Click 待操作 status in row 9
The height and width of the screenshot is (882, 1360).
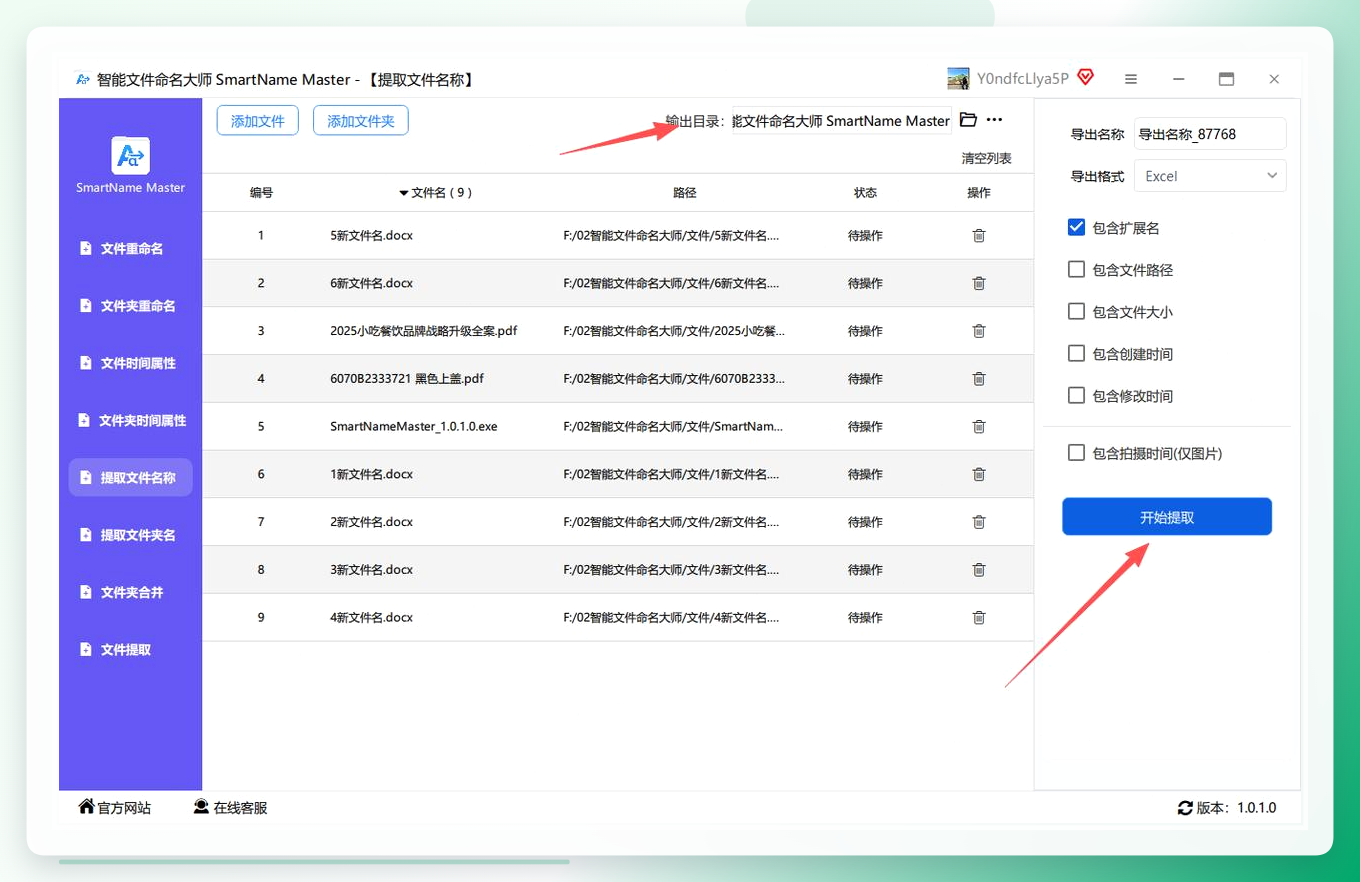pyautogui.click(x=865, y=618)
